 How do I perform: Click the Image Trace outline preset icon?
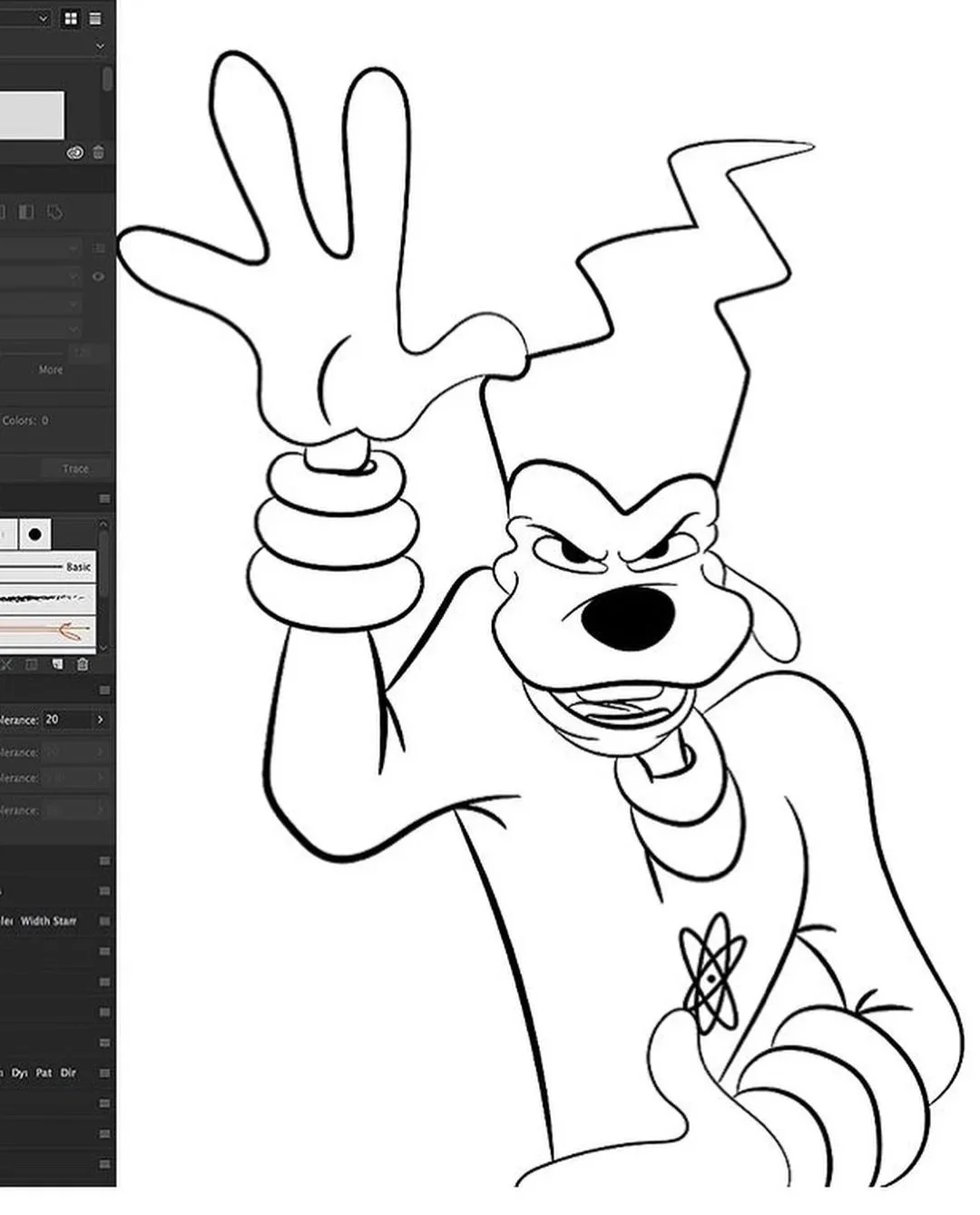[x=54, y=213]
